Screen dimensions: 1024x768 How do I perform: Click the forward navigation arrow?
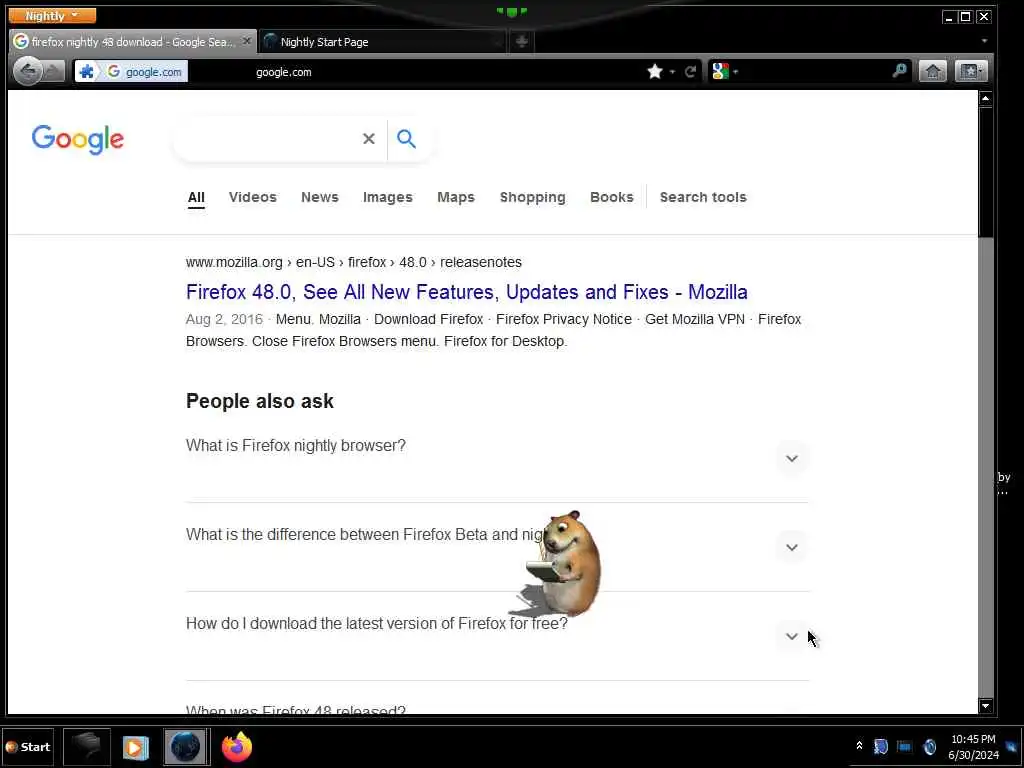(54, 71)
